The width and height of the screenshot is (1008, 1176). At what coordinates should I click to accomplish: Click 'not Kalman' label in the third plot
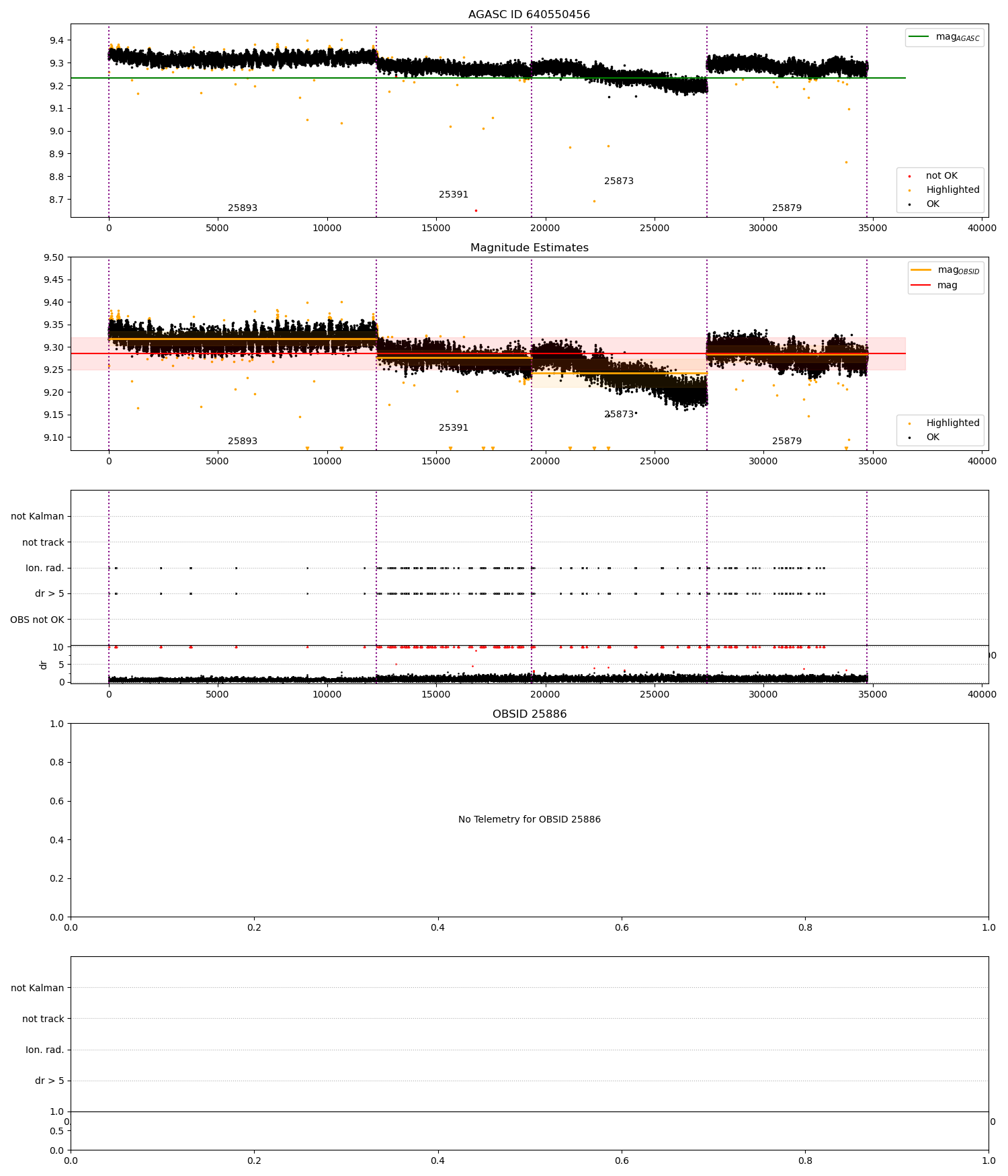pyautogui.click(x=38, y=517)
